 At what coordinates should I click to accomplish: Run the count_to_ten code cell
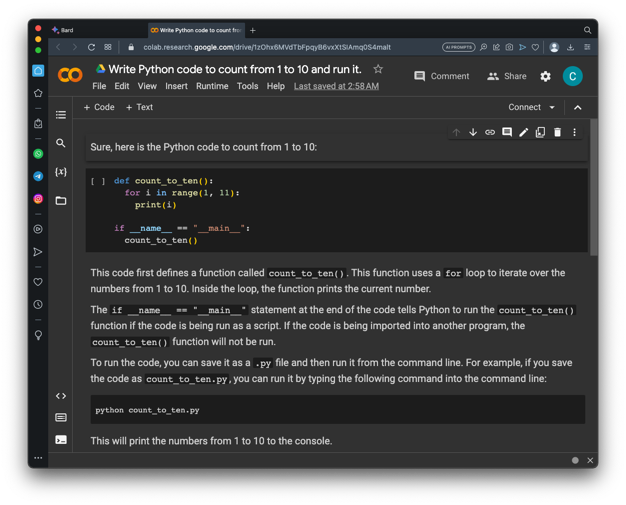98,182
